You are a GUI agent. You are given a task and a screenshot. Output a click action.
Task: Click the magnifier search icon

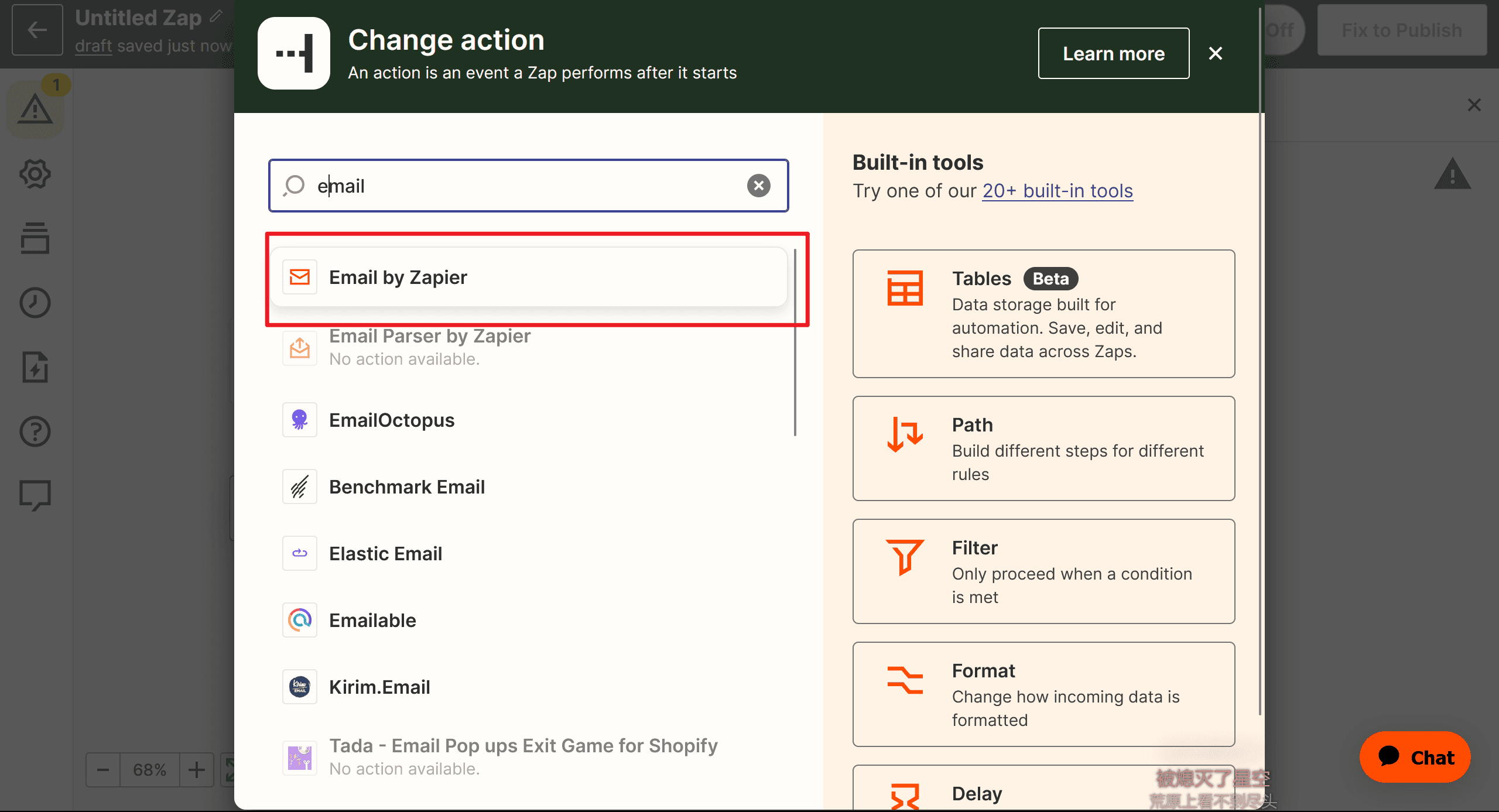click(294, 186)
